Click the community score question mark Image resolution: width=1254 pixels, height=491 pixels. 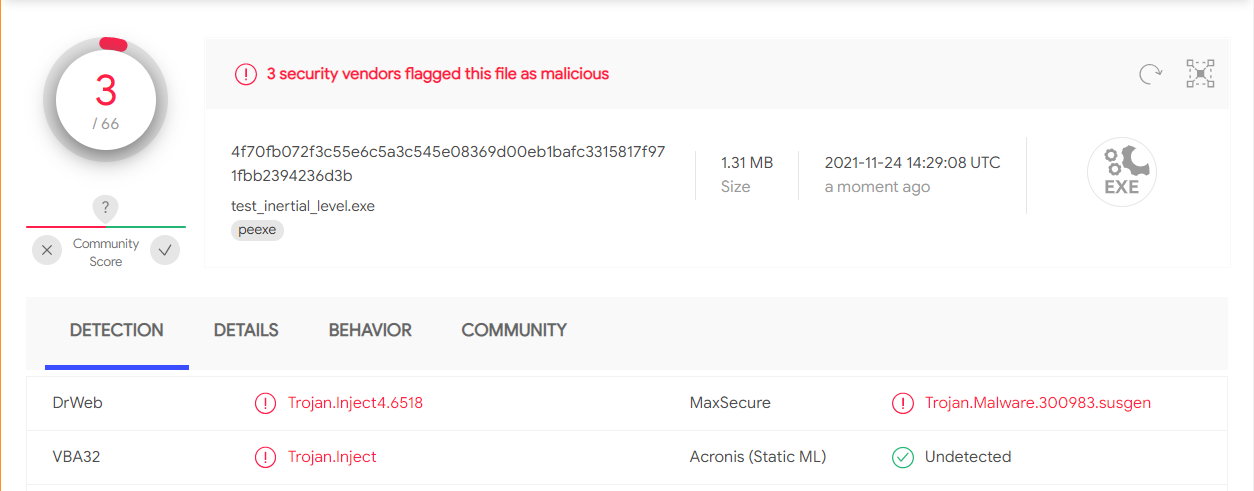(106, 208)
